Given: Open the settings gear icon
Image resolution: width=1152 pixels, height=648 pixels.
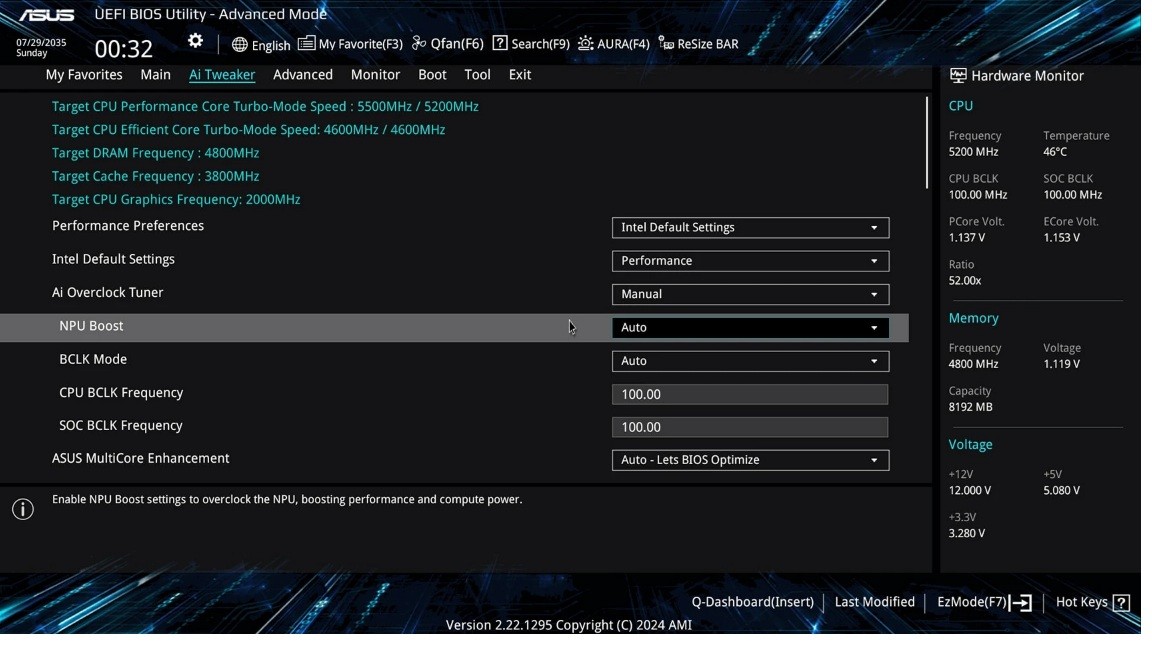Looking at the screenshot, I should (195, 41).
